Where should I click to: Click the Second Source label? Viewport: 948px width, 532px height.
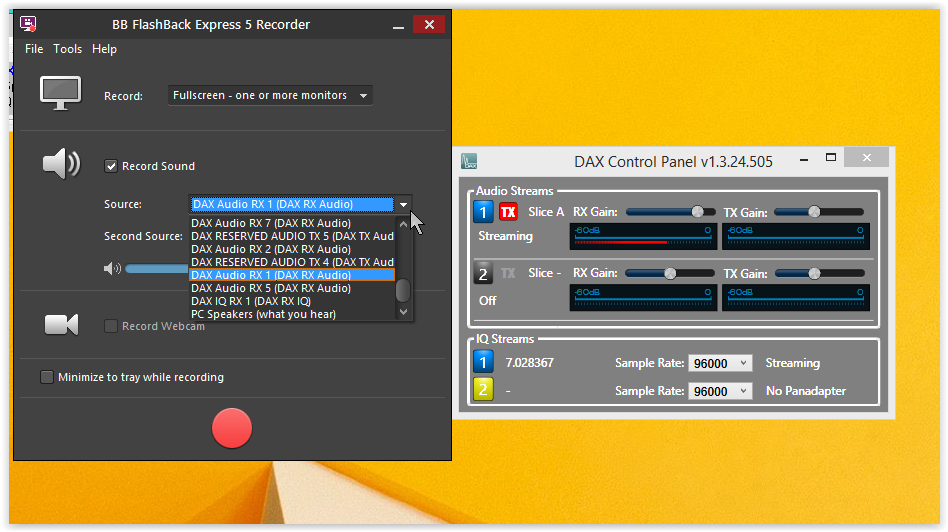tap(143, 236)
